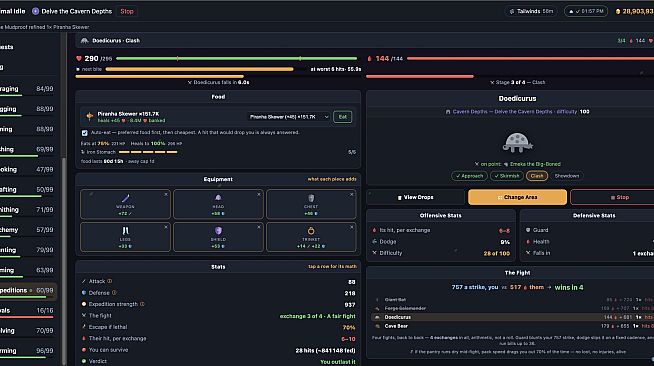This screenshot has height=366, width=654.
Task: Click the 'tap a row for its math' hint
Action: (332, 266)
